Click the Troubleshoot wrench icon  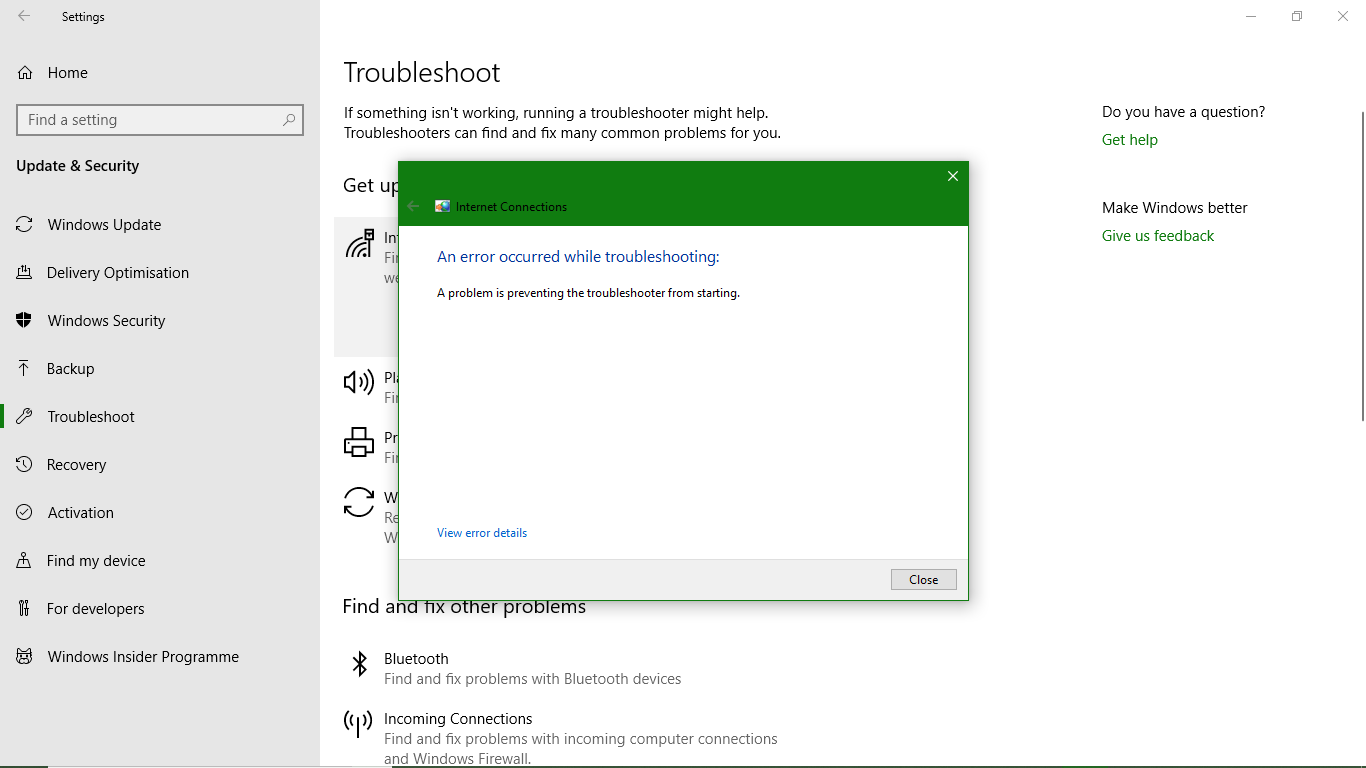pos(25,417)
